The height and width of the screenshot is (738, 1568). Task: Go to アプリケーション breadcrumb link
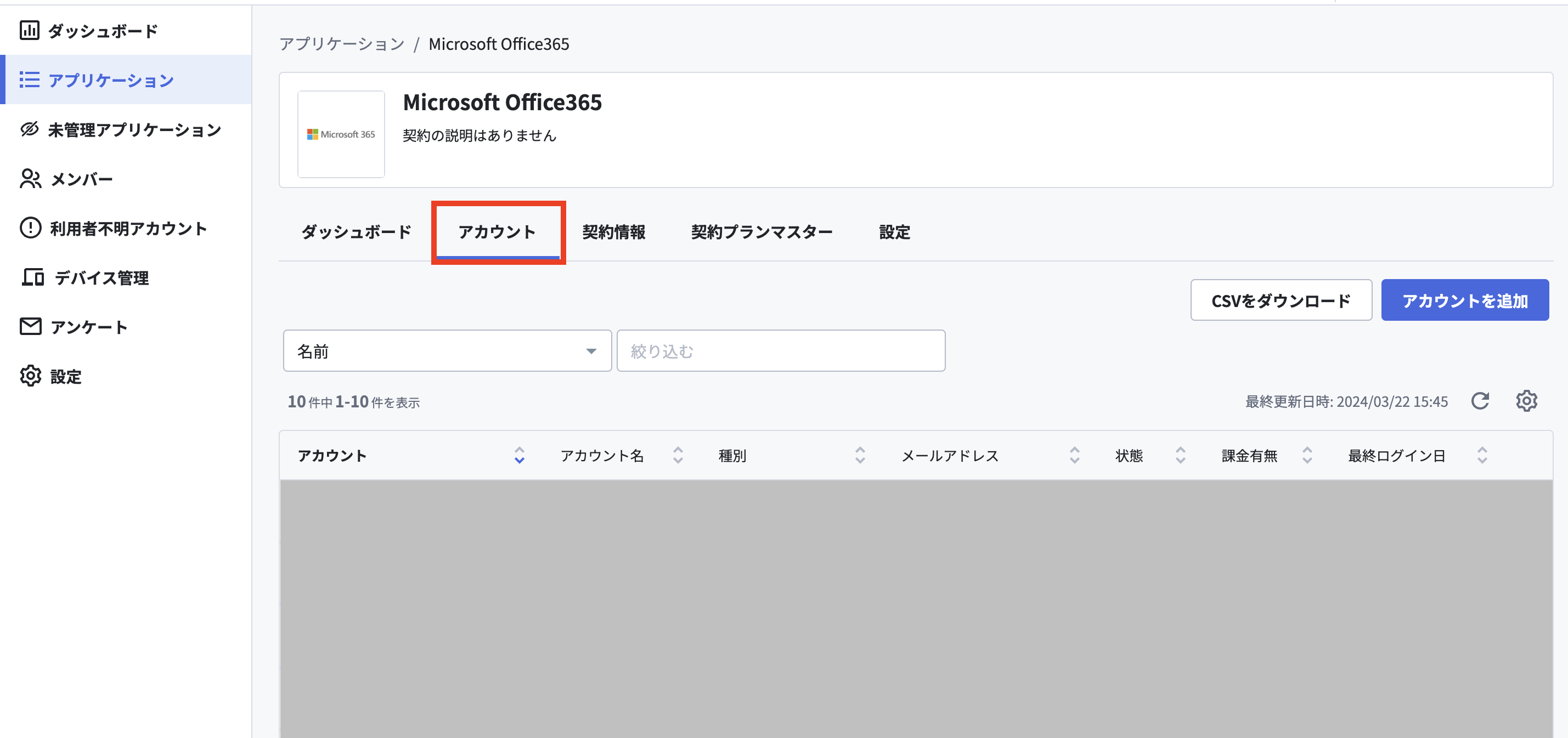click(342, 44)
